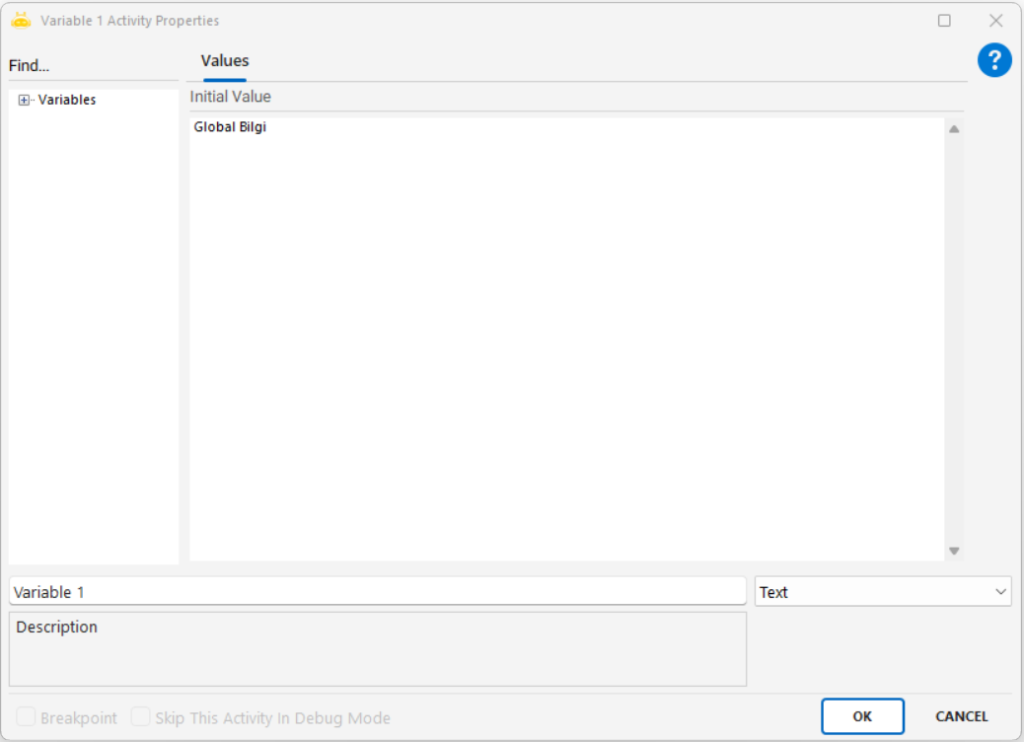Close the Variable 1 Activity Properties dialog

(995, 20)
